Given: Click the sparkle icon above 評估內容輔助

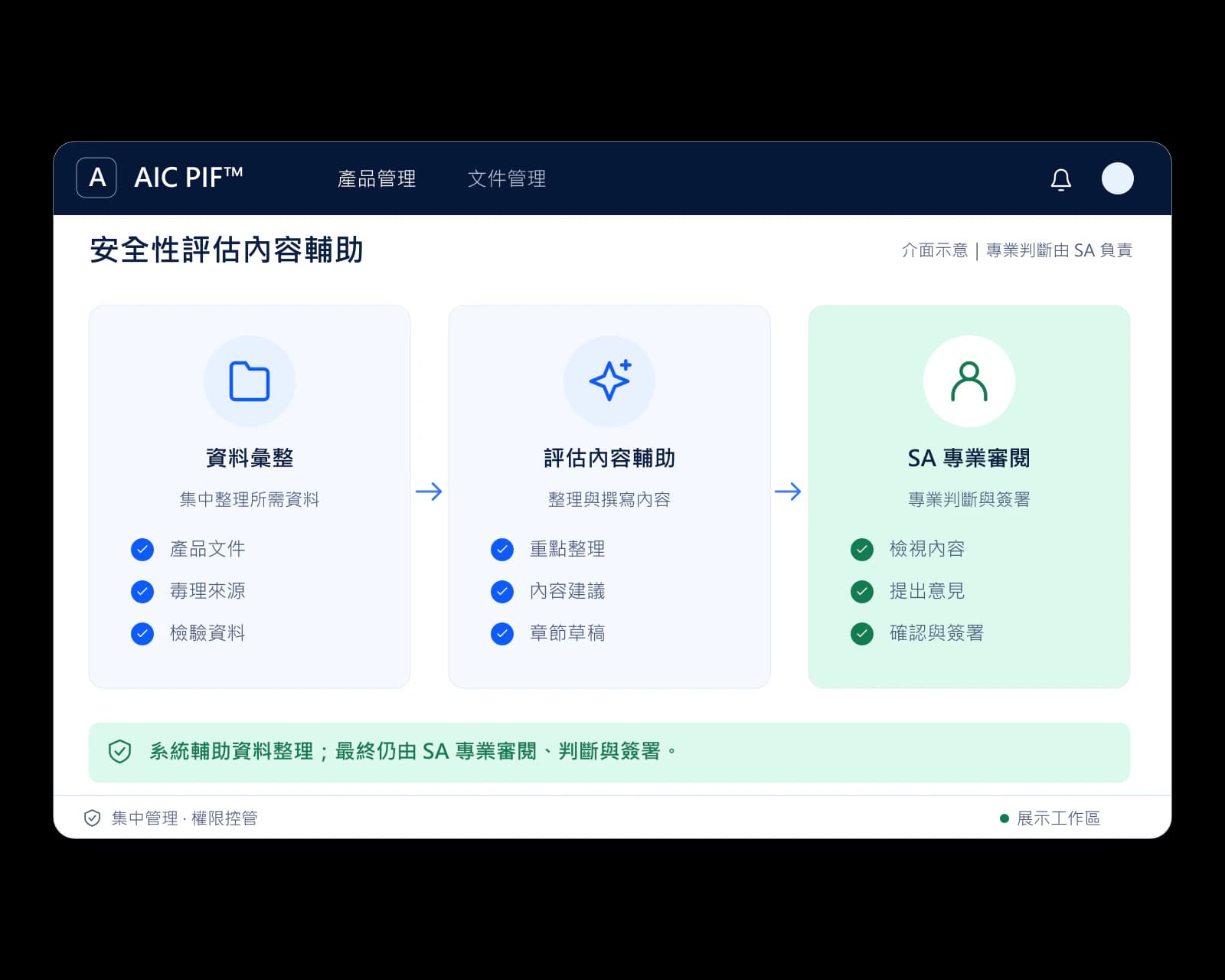Looking at the screenshot, I should 609,381.
